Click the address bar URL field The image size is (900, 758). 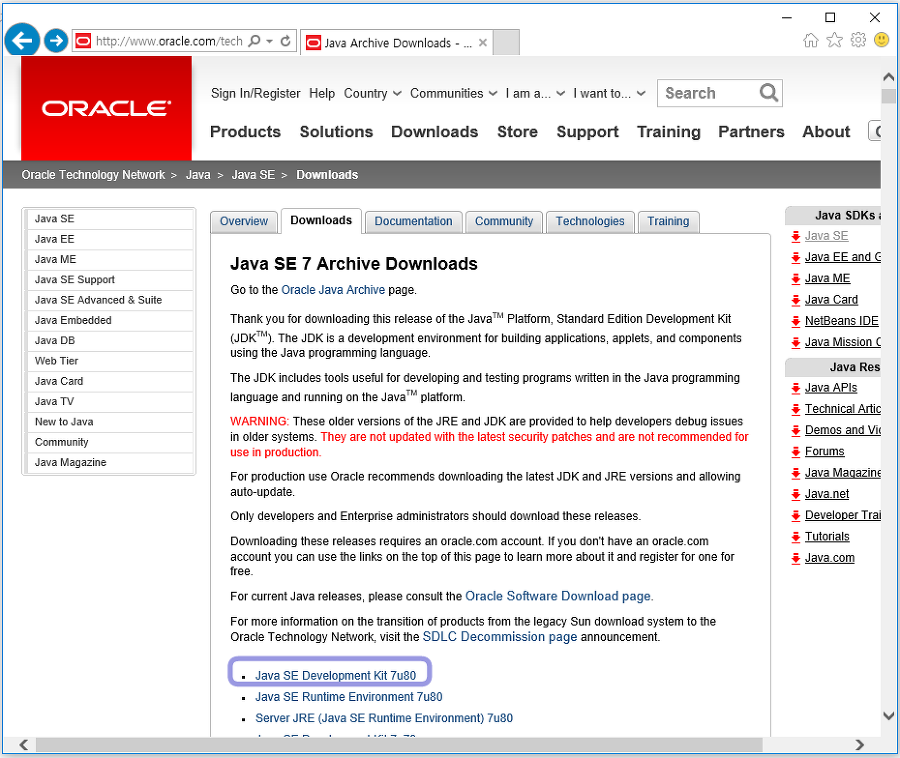coord(169,41)
